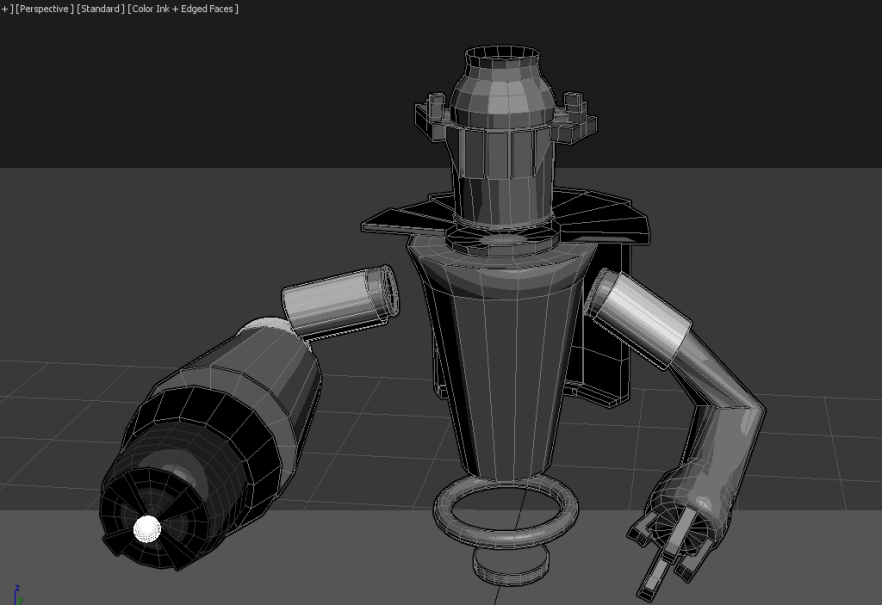Open the Color Ink + Edged Faces menu
This screenshot has width=882, height=605.
coord(183,9)
